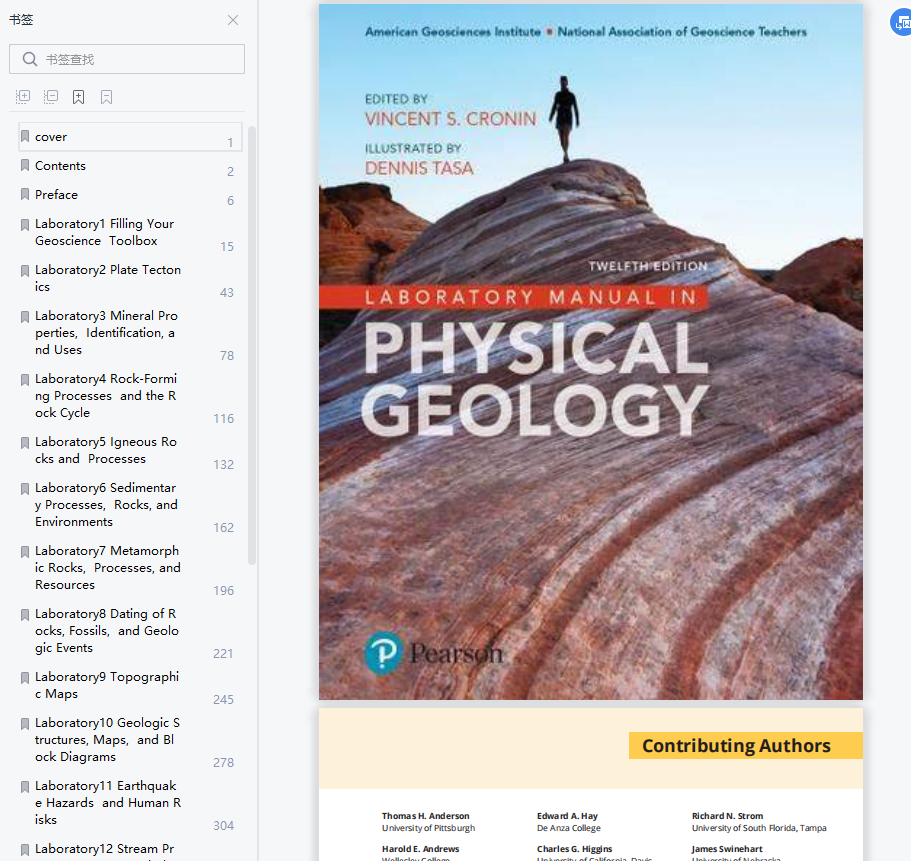Screen dimensions: 911x861
Task: Click page number 162 for Laboratory6
Action: (x=224, y=528)
